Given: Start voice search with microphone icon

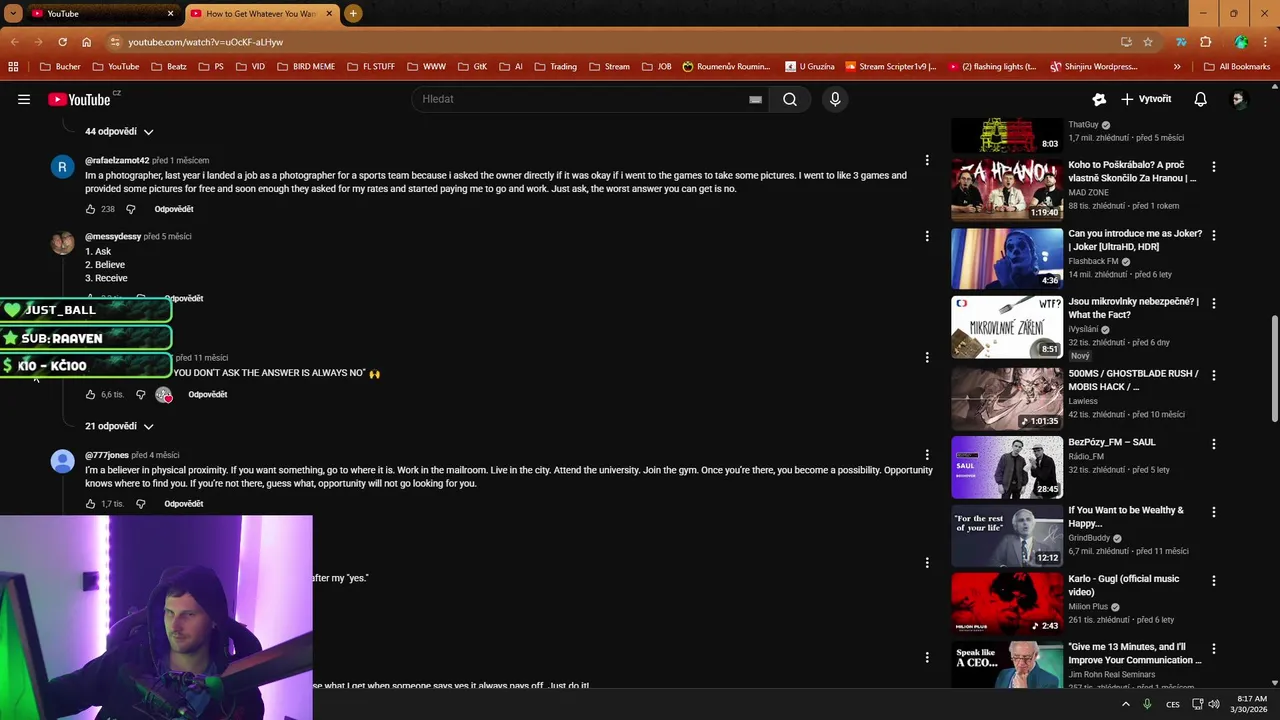Looking at the screenshot, I should 835,99.
